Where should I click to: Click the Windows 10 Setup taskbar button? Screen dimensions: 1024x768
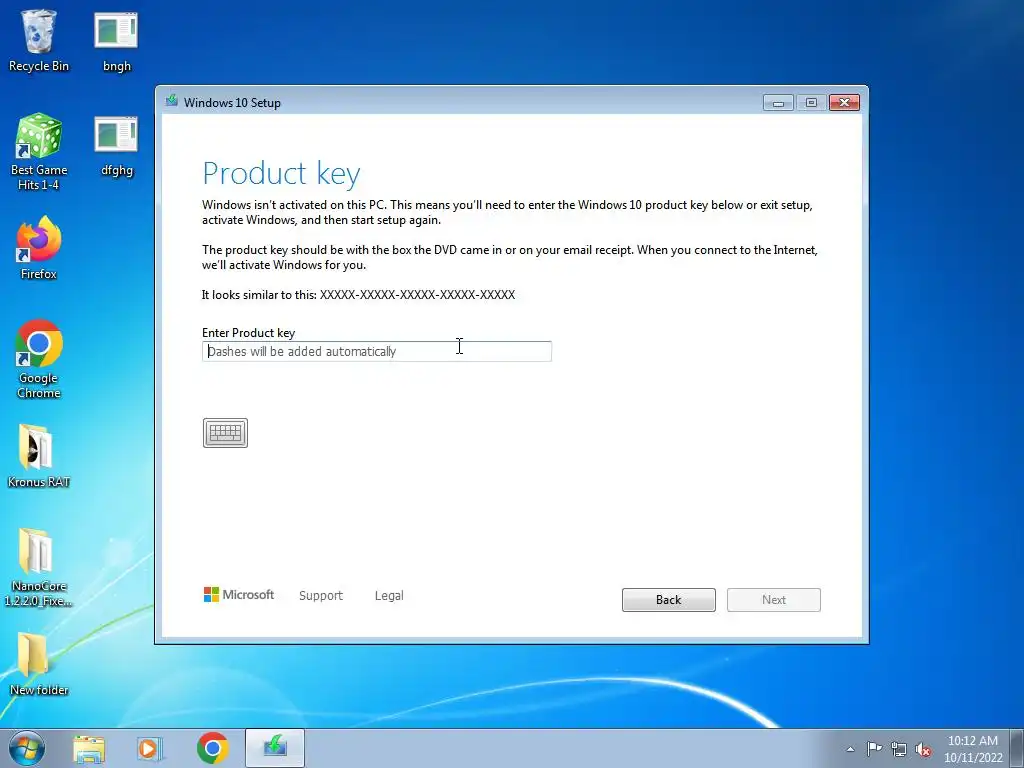click(x=275, y=748)
